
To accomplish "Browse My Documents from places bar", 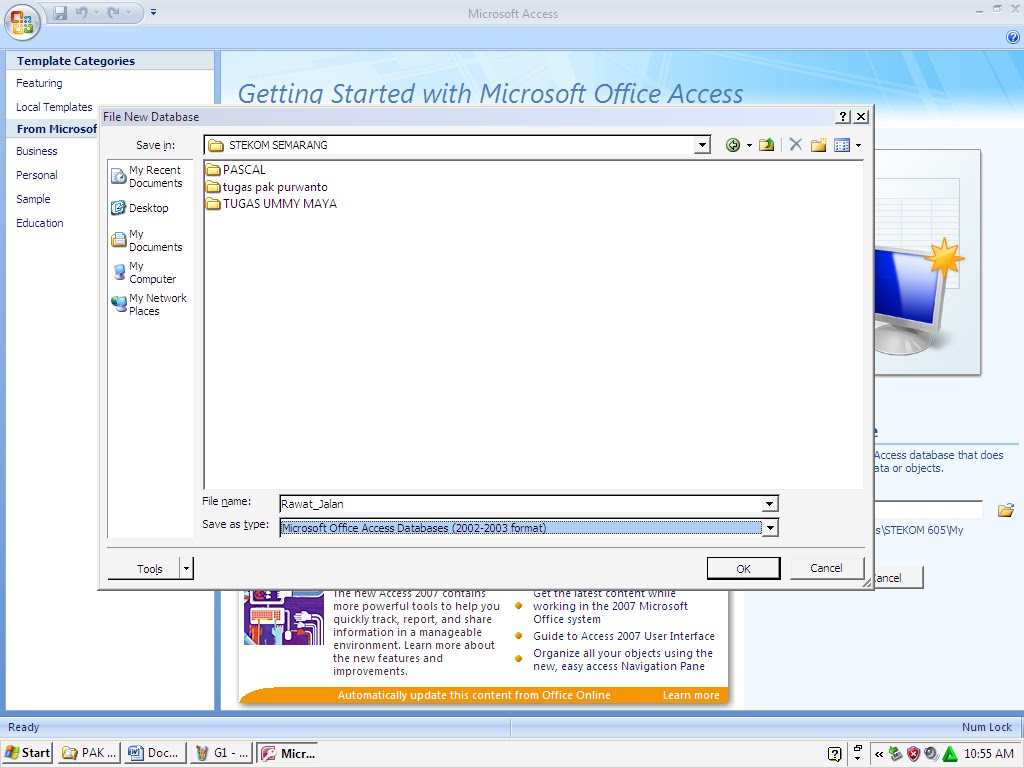I will [x=150, y=240].
